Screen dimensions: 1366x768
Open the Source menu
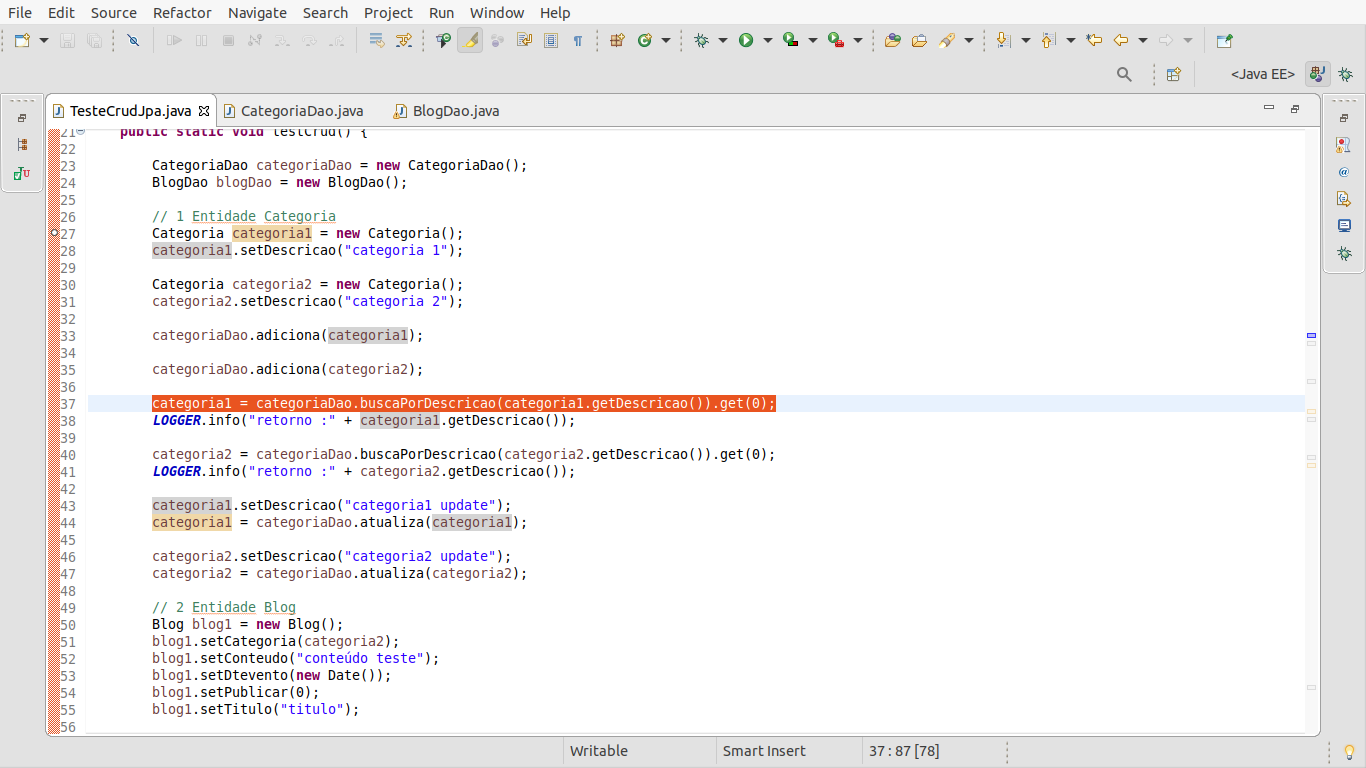[x=114, y=13]
